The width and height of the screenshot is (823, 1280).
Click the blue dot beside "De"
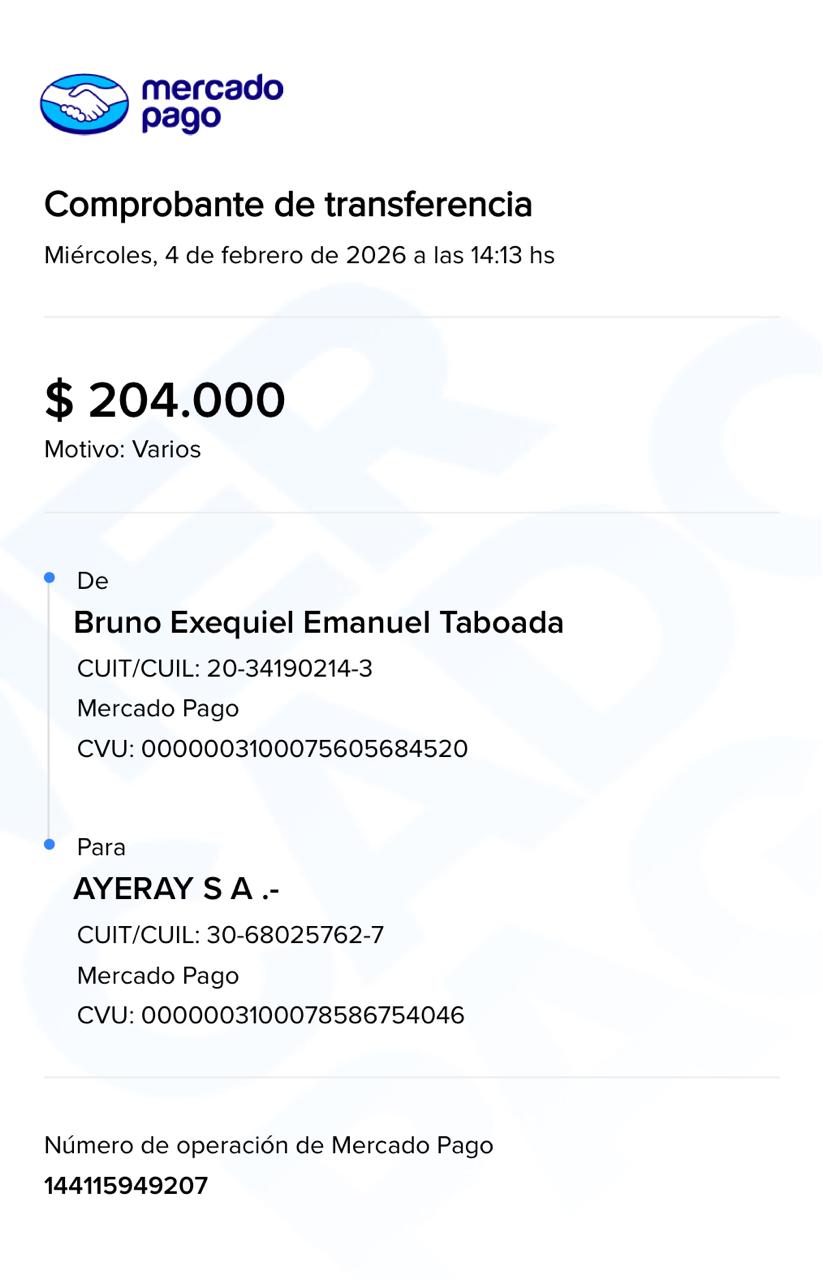pos(49,578)
